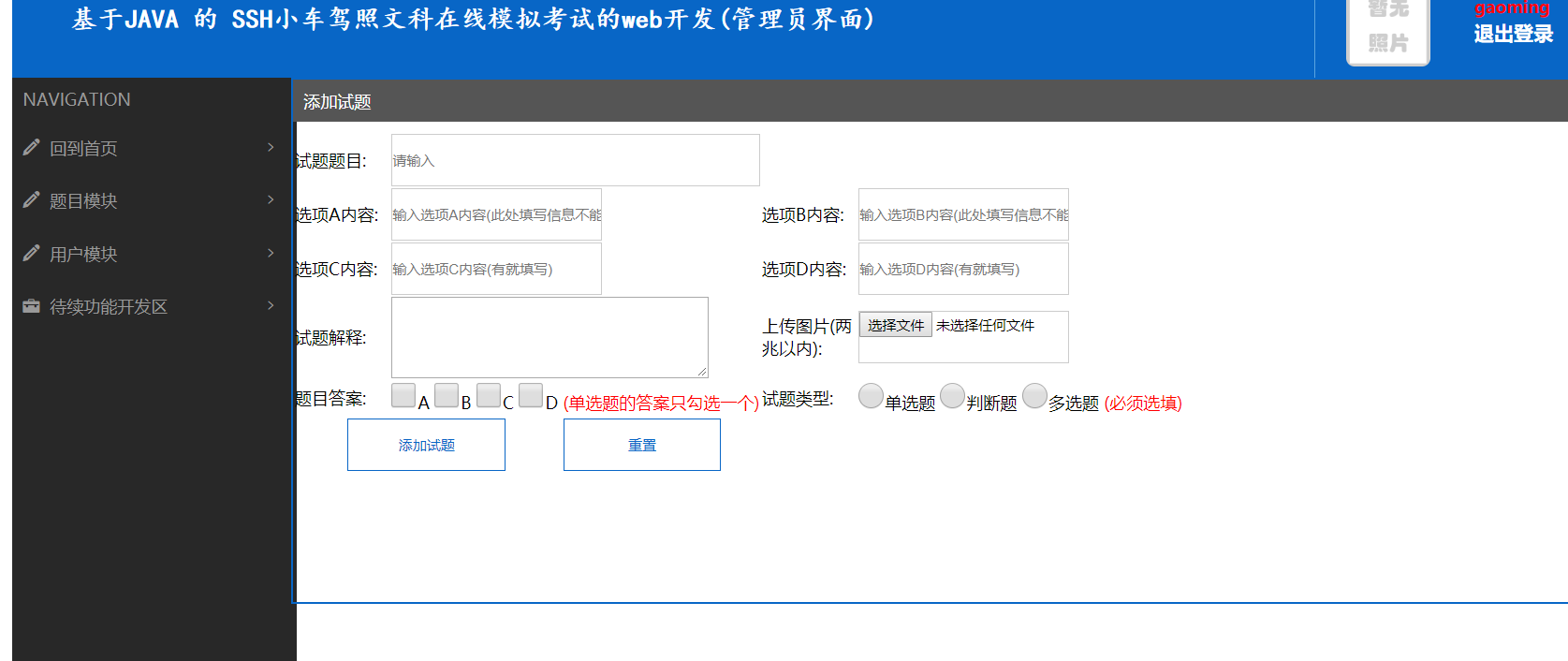Click the NAVIGATION sidebar heading

(x=77, y=99)
